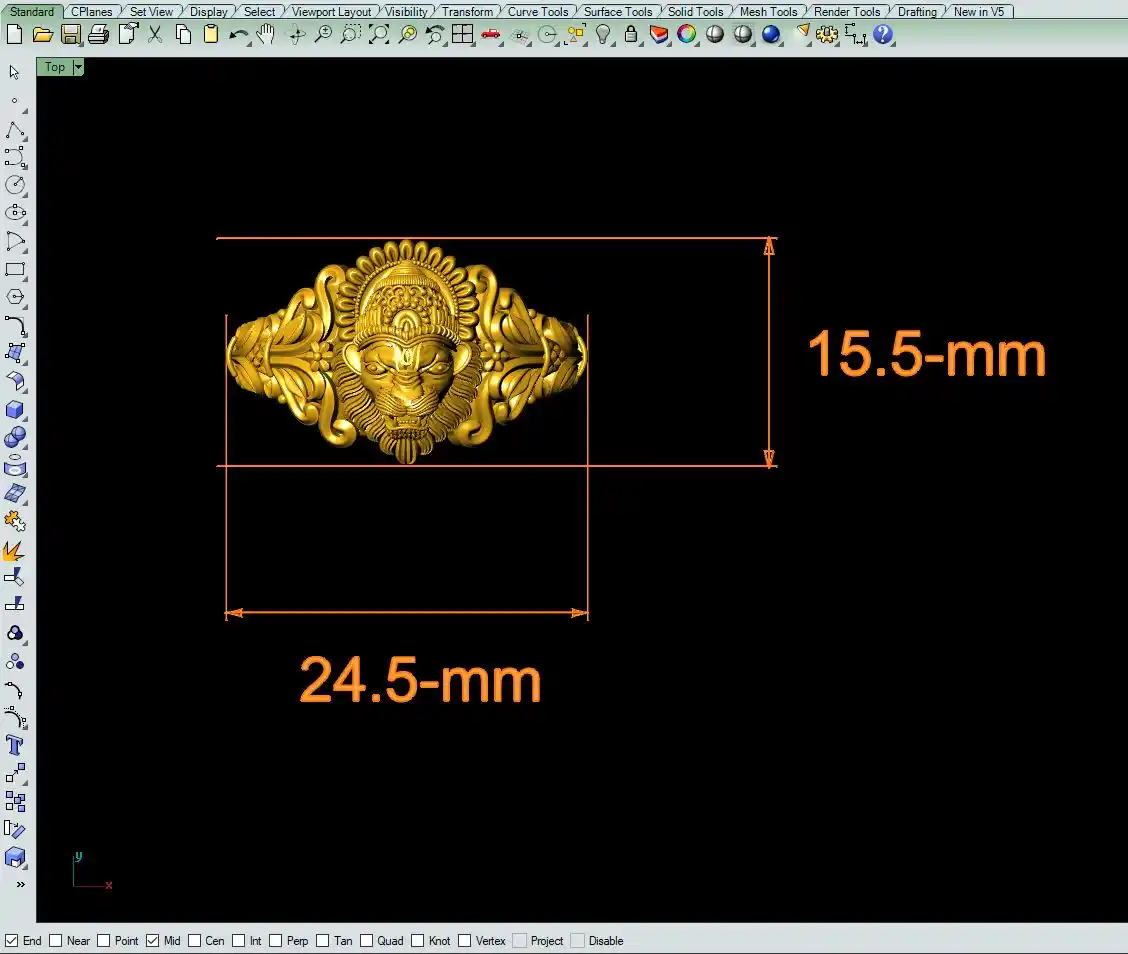This screenshot has height=954, width=1128.
Task: Open the color wheel icon in toolbar
Action: pyautogui.click(x=686, y=35)
